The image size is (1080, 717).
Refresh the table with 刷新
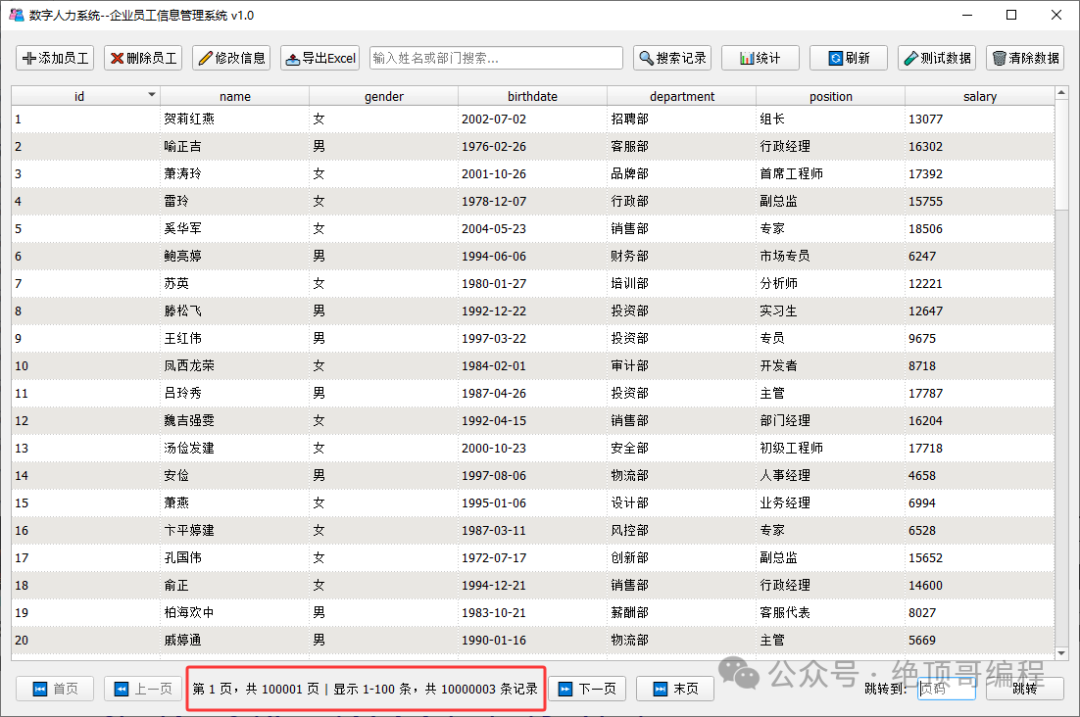tap(849, 58)
